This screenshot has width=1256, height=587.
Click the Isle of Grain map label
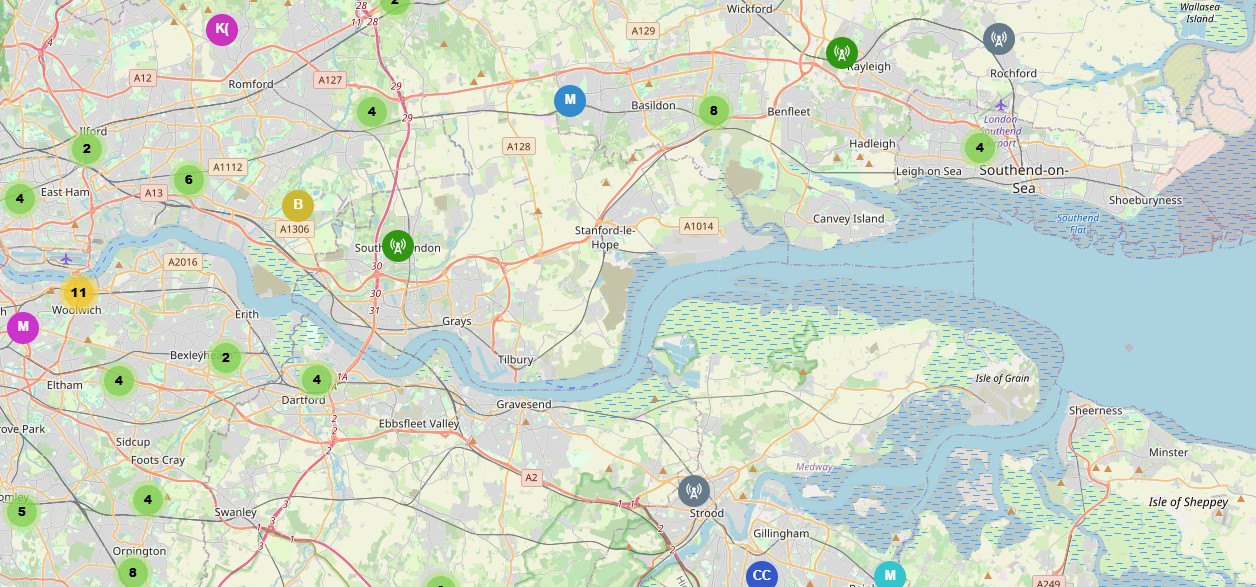(x=1002, y=379)
